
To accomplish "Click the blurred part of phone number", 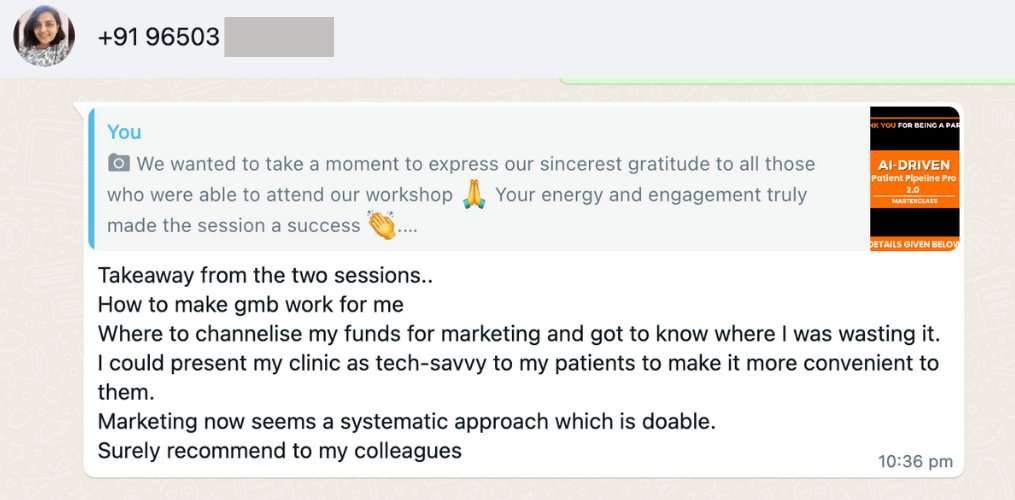I will click(x=278, y=37).
